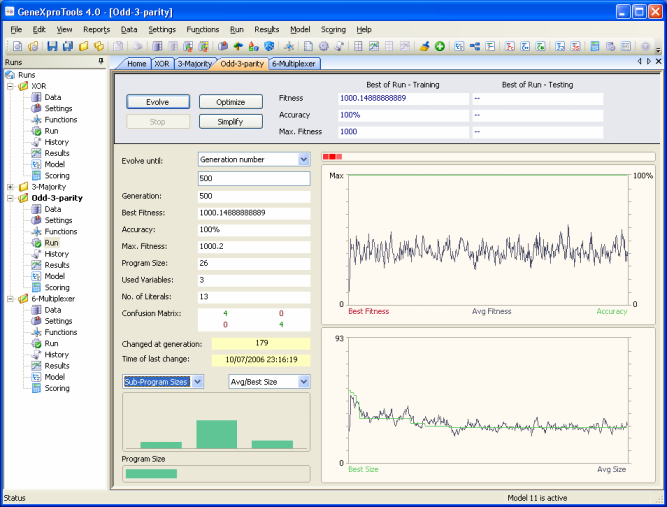667x507 pixels.
Task: Click the Best Fitness value 1000.14888888889
Action: 254,213
